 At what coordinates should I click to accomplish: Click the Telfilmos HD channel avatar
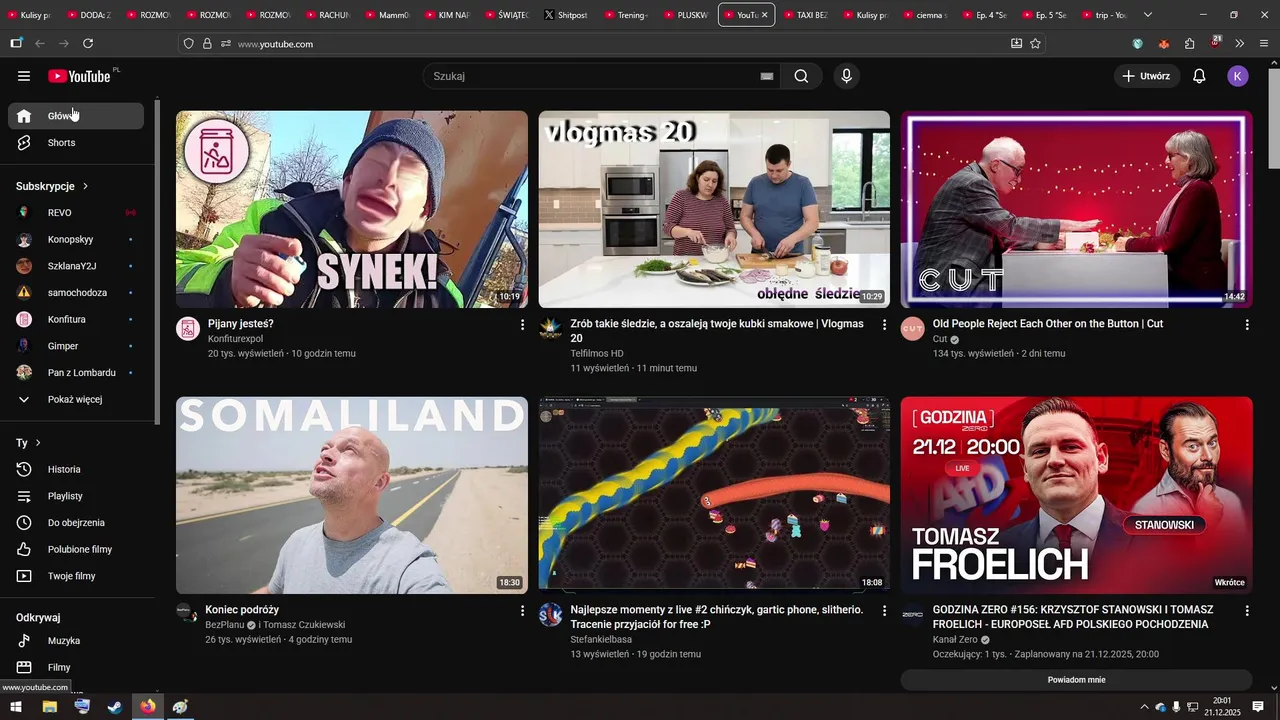[x=550, y=329]
